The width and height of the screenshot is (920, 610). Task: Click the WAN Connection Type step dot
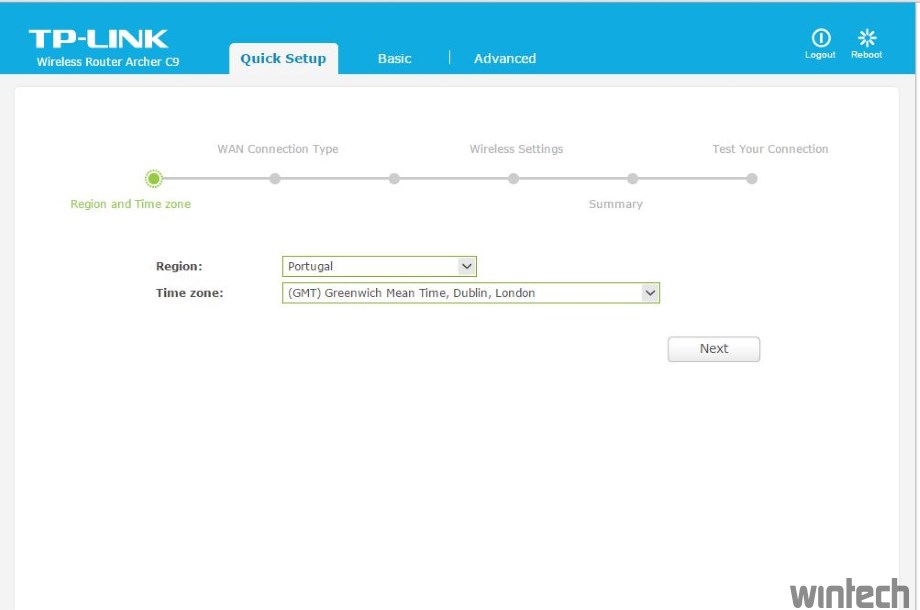click(x=275, y=179)
